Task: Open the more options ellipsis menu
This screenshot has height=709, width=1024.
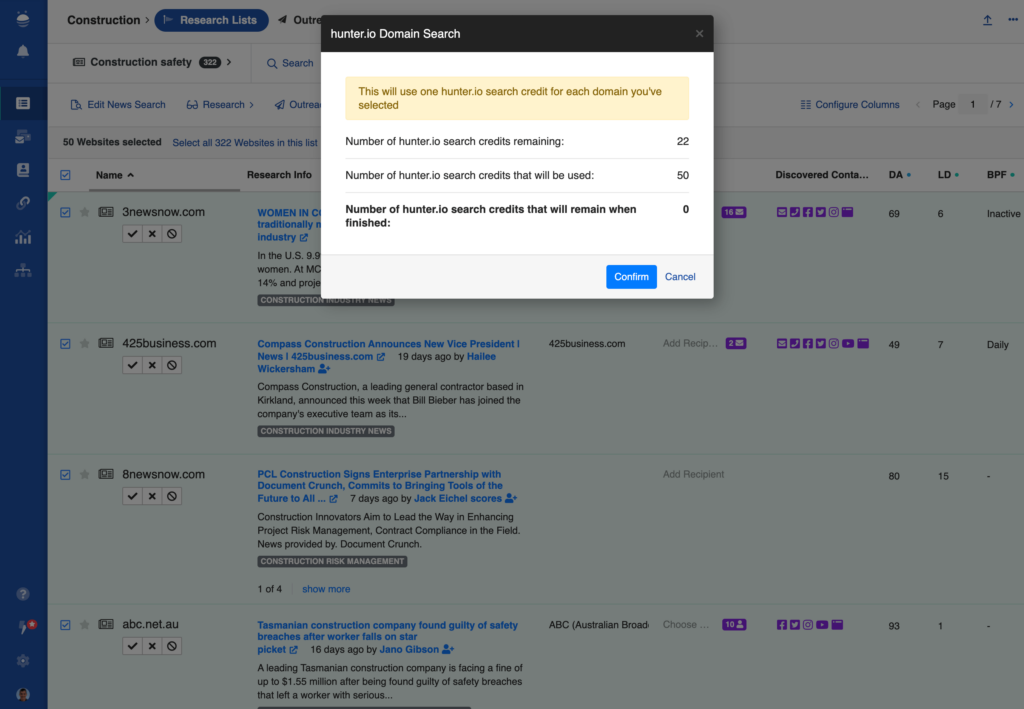Action: tap(1013, 20)
